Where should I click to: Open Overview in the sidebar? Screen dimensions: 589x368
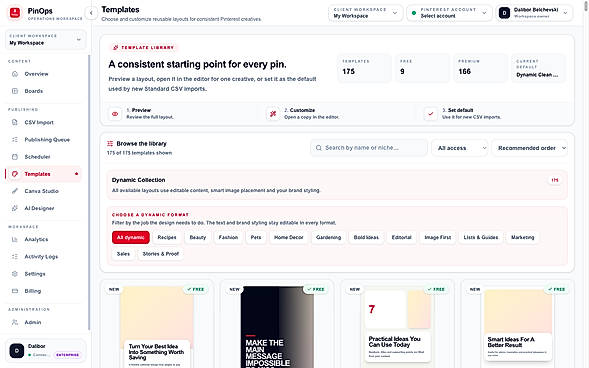(44, 74)
